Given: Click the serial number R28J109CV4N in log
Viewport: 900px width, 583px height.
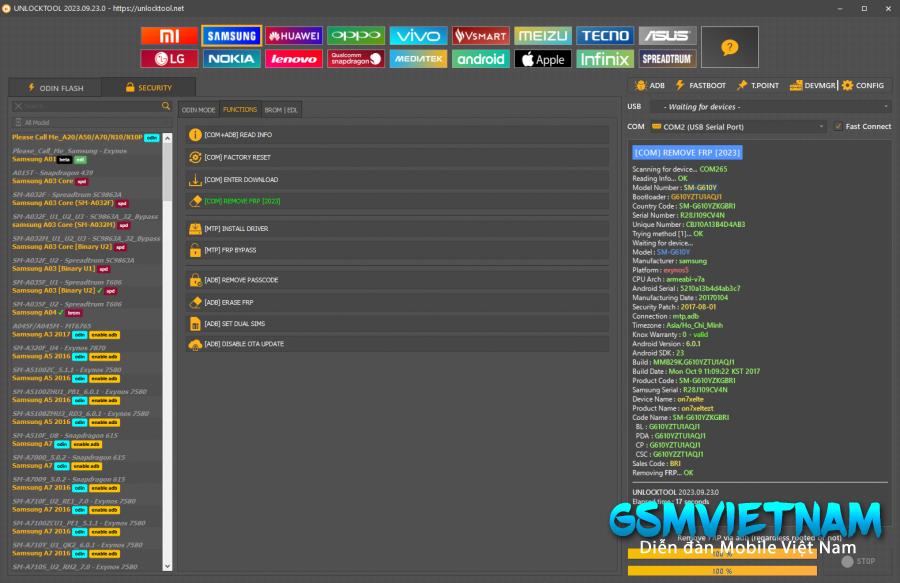Looking at the screenshot, I should [704, 216].
